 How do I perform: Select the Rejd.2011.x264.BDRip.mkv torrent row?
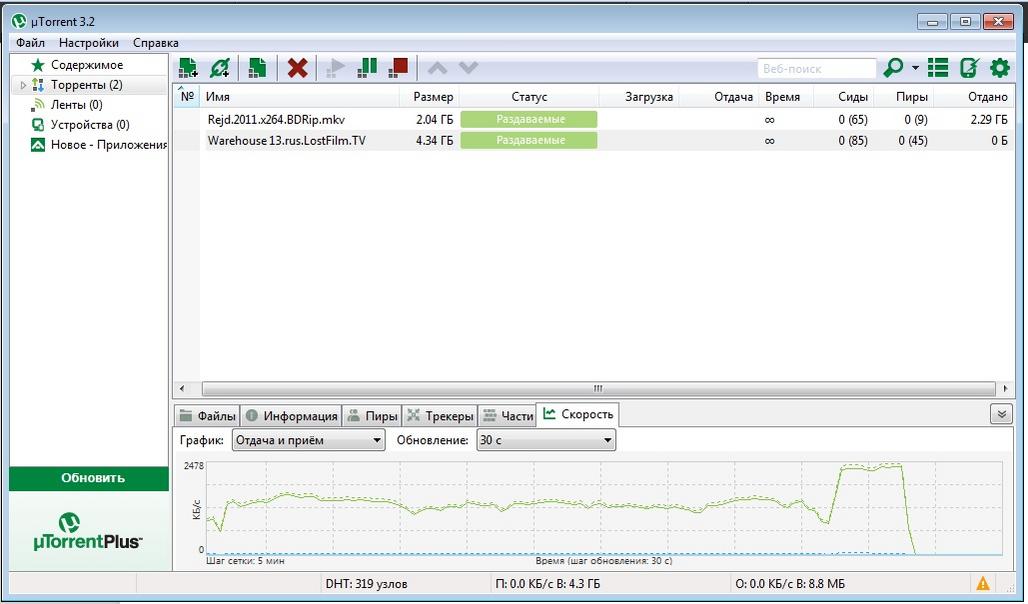point(594,119)
